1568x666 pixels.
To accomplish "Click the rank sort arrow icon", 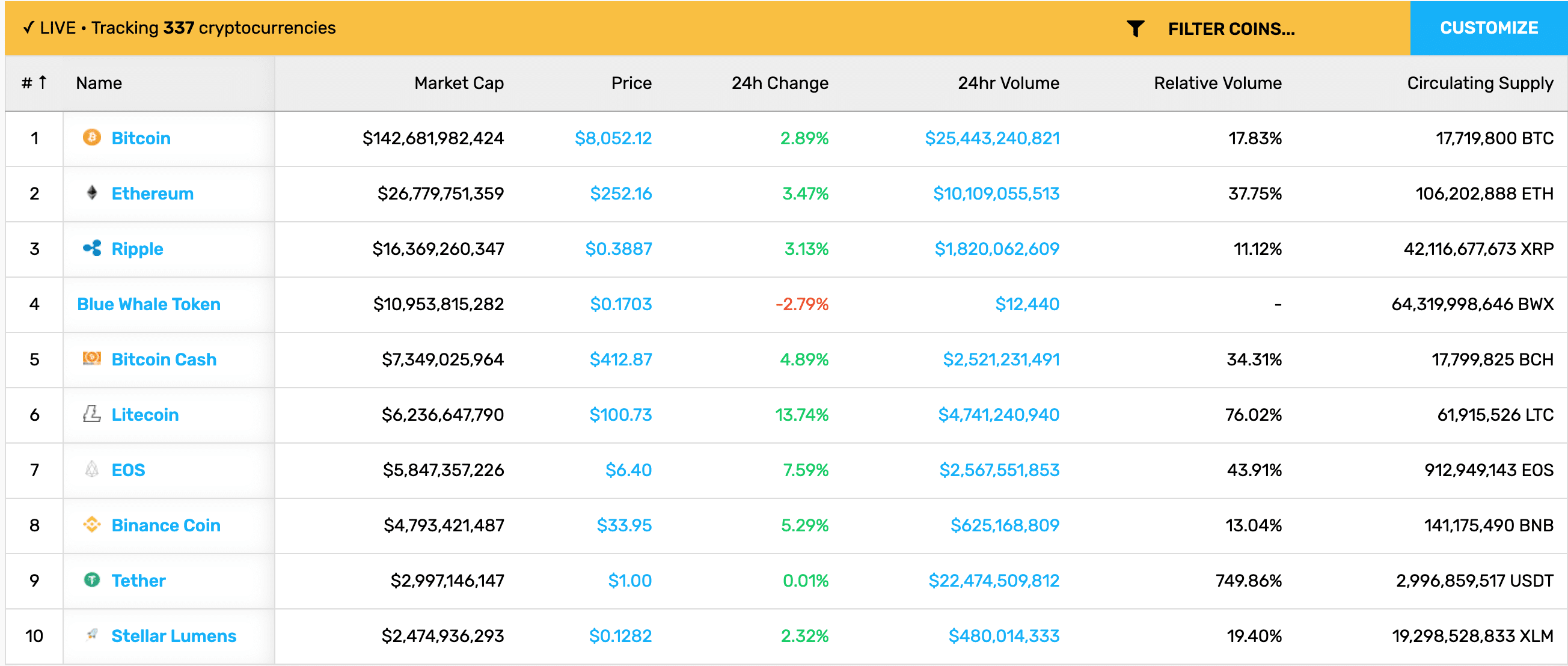I will coord(43,82).
